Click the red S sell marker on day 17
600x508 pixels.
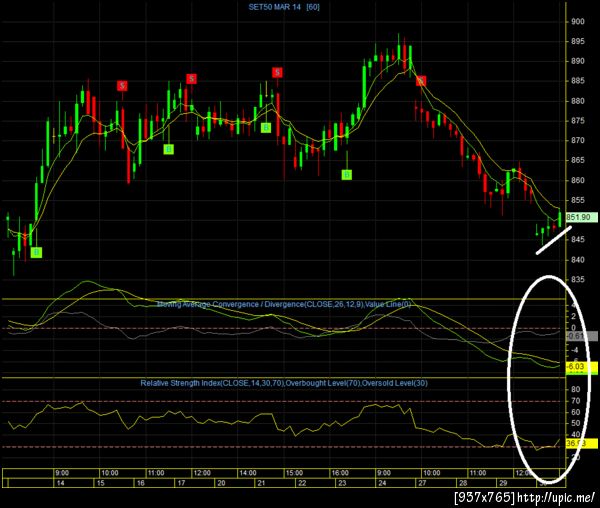(x=191, y=79)
